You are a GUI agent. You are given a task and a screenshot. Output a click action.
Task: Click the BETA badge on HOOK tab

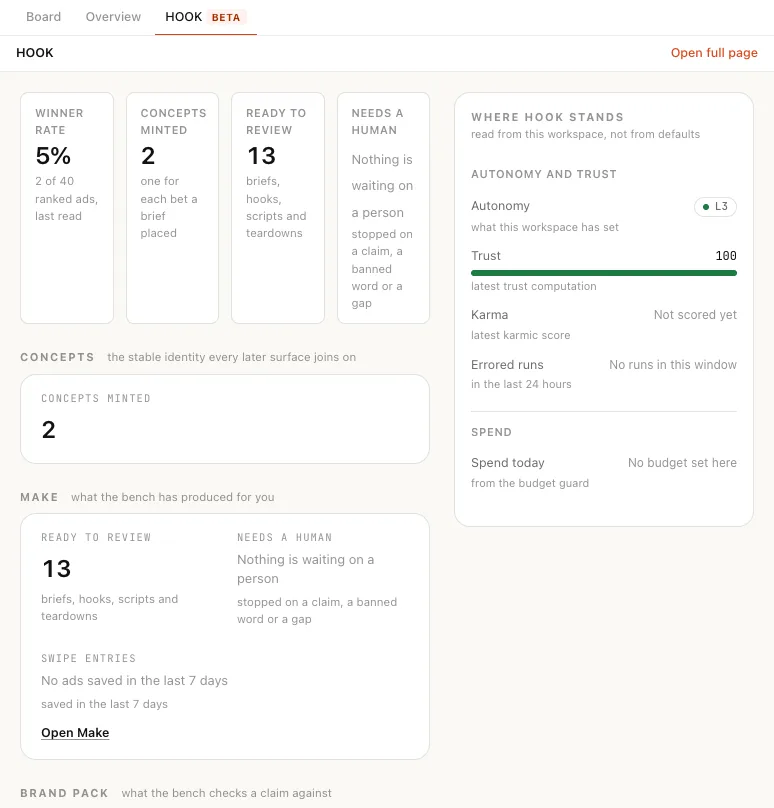tap(226, 18)
